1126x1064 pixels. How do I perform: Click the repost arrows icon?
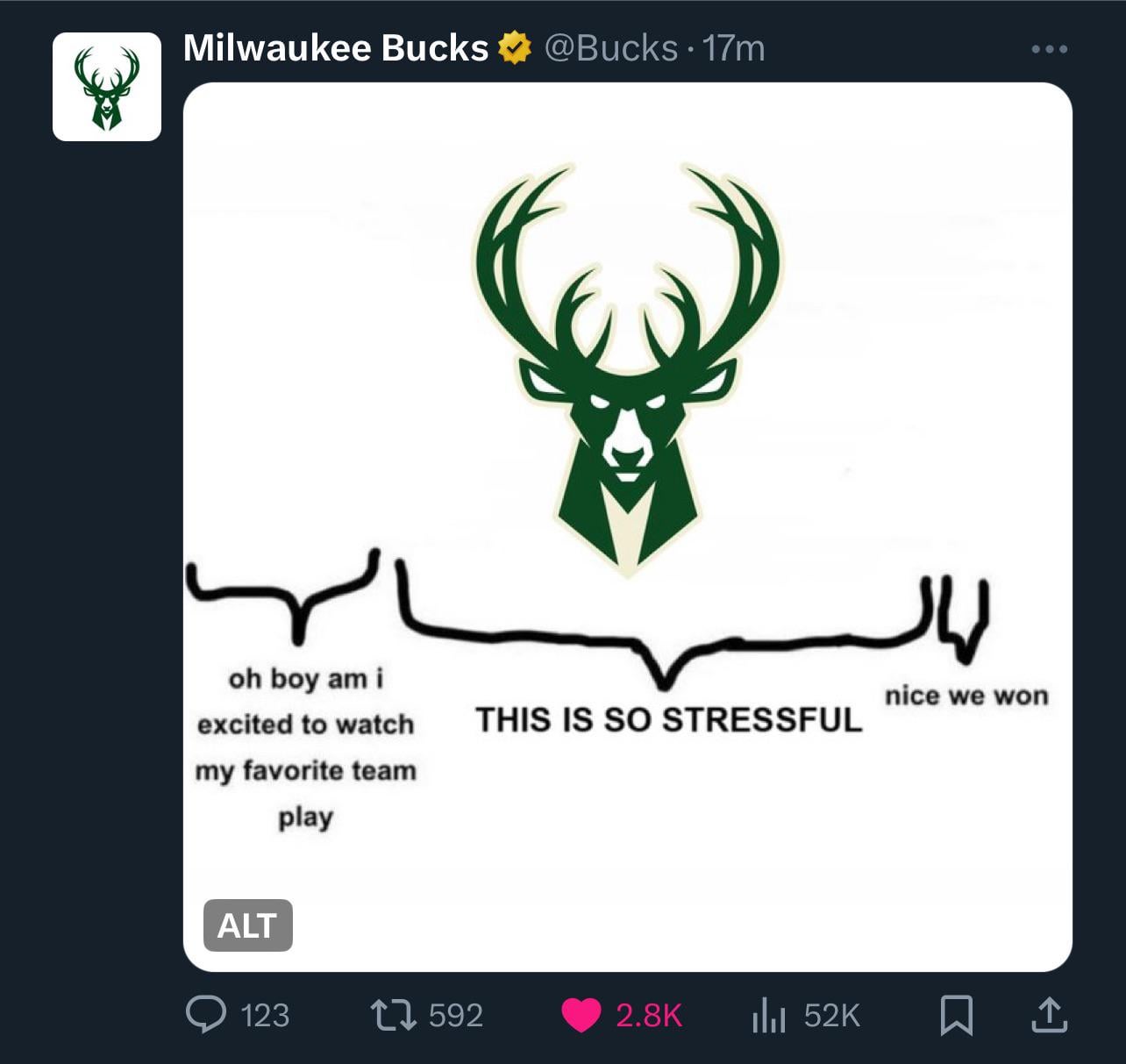click(392, 1016)
